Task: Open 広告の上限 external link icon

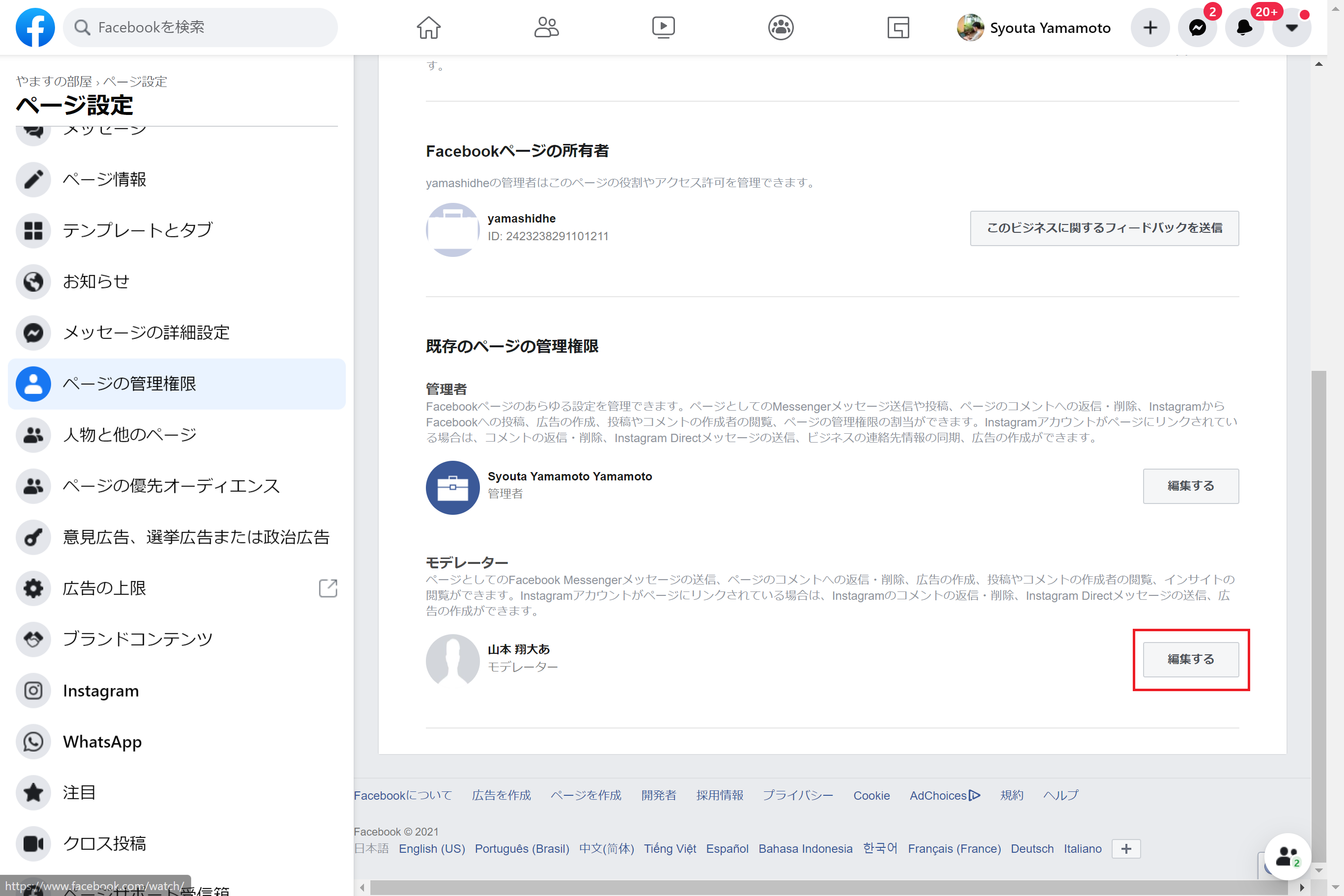Action: (x=328, y=588)
